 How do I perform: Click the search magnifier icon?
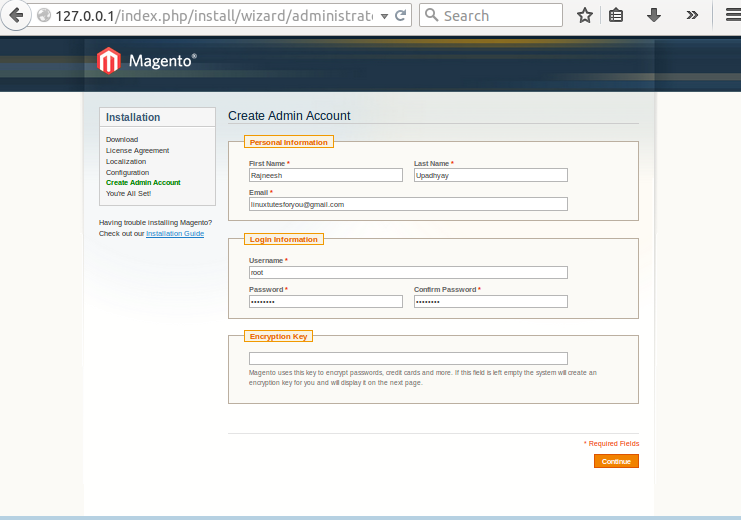pyautogui.click(x=431, y=15)
